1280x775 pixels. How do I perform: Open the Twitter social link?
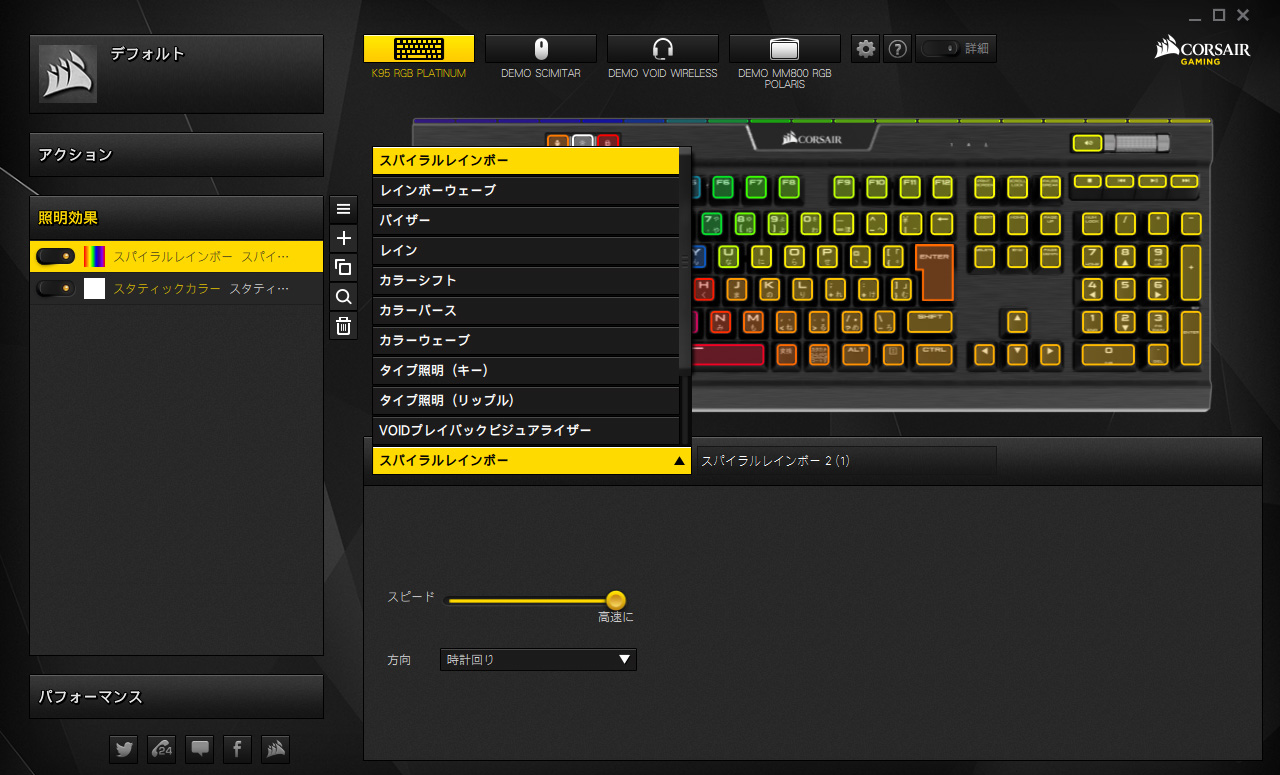click(x=124, y=749)
